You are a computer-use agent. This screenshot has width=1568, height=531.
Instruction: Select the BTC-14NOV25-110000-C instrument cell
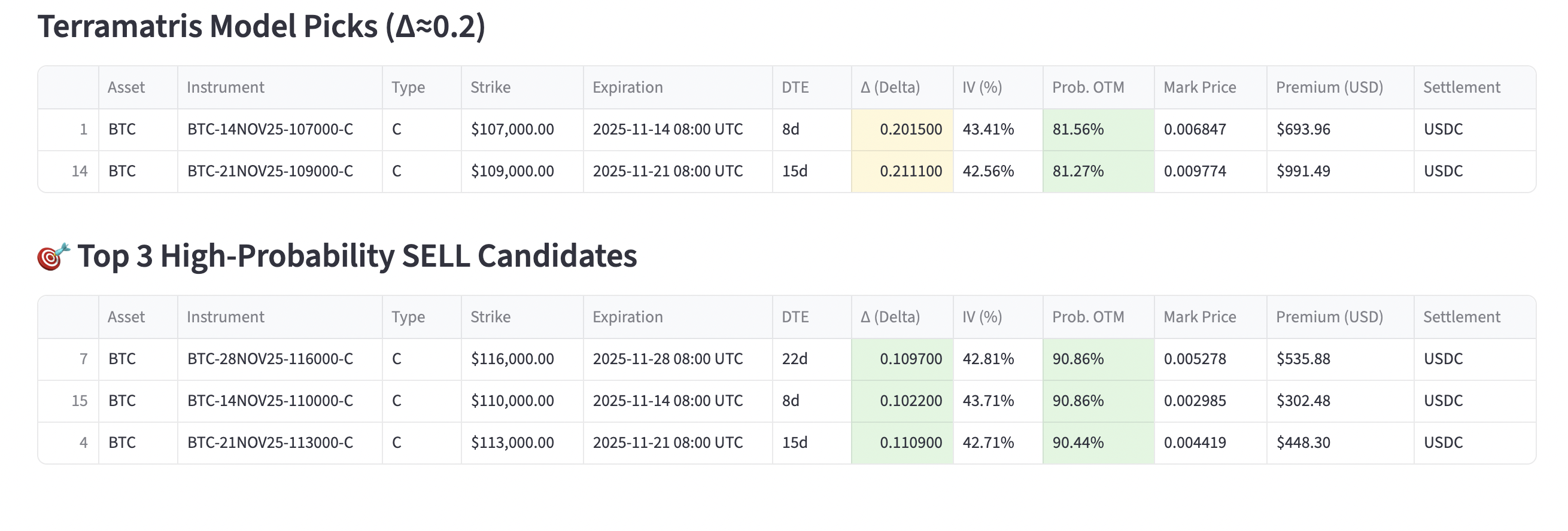pos(271,401)
